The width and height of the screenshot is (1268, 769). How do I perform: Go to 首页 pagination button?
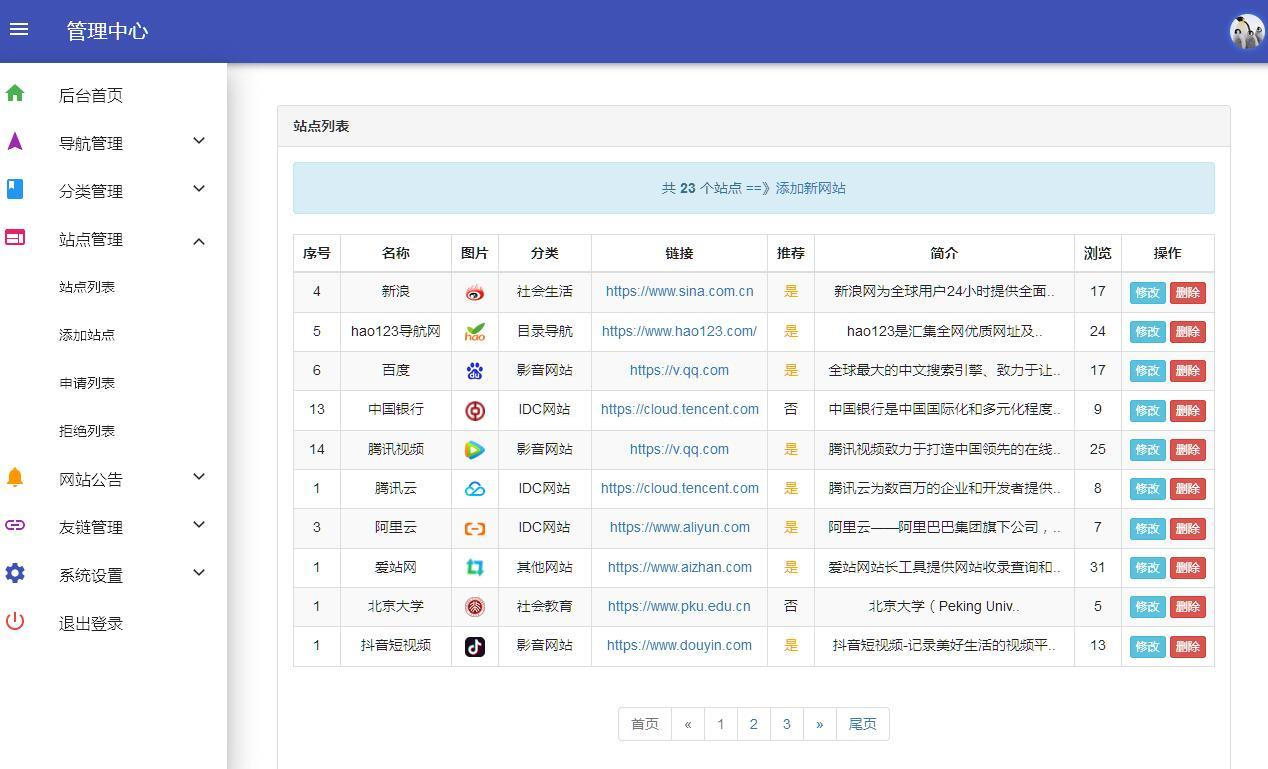[x=645, y=724]
